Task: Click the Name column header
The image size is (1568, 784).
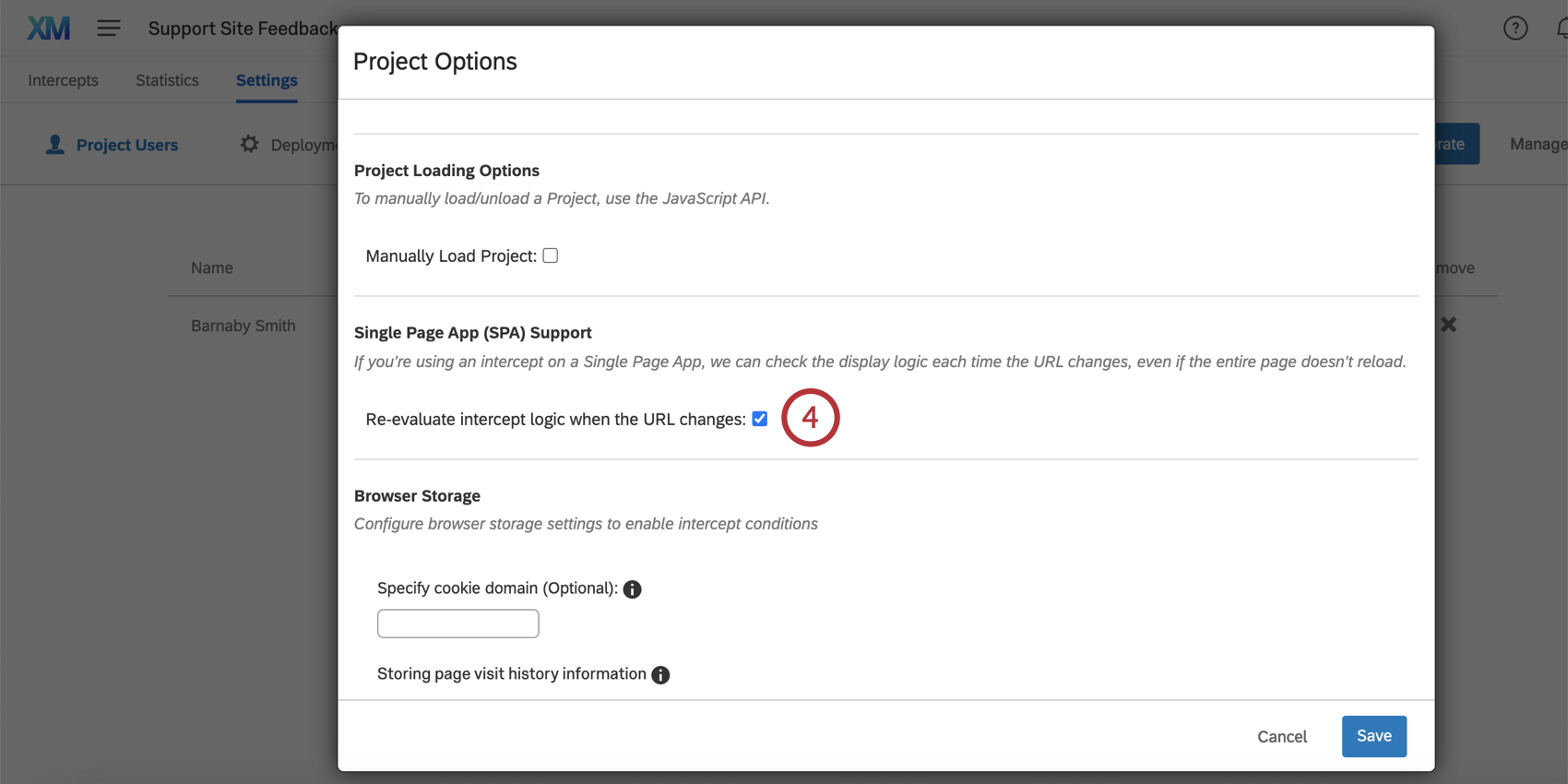Action: [x=212, y=267]
